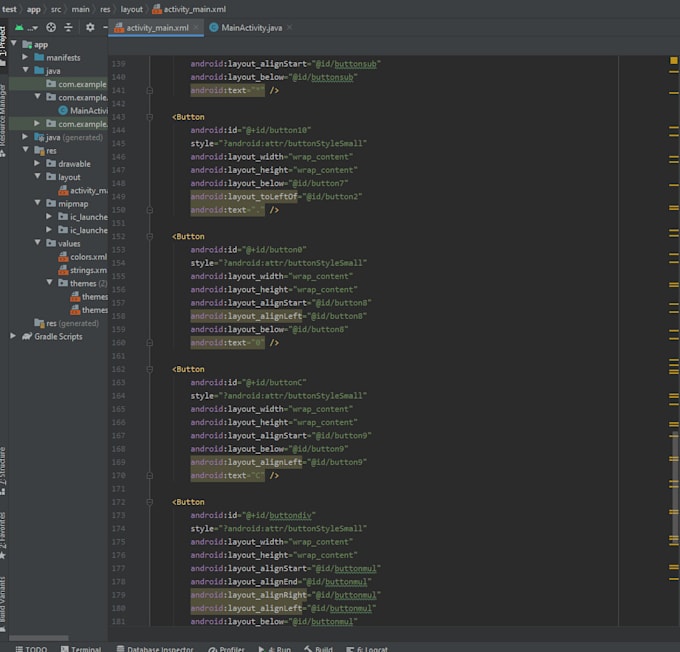The image size is (680, 652).
Task: Open the Gradle Scripts node
Action: pos(58,337)
